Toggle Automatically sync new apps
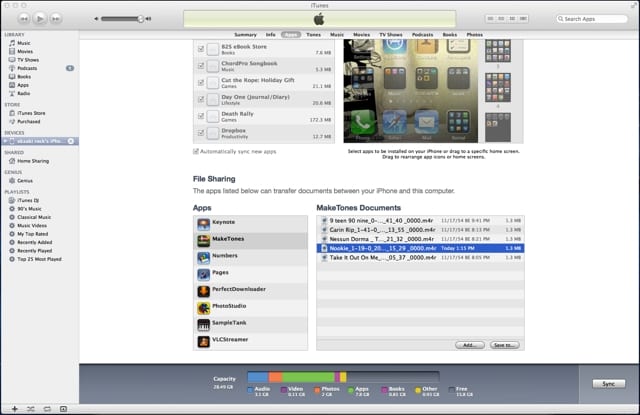Image resolution: width=640 pixels, height=415 pixels. 196,151
